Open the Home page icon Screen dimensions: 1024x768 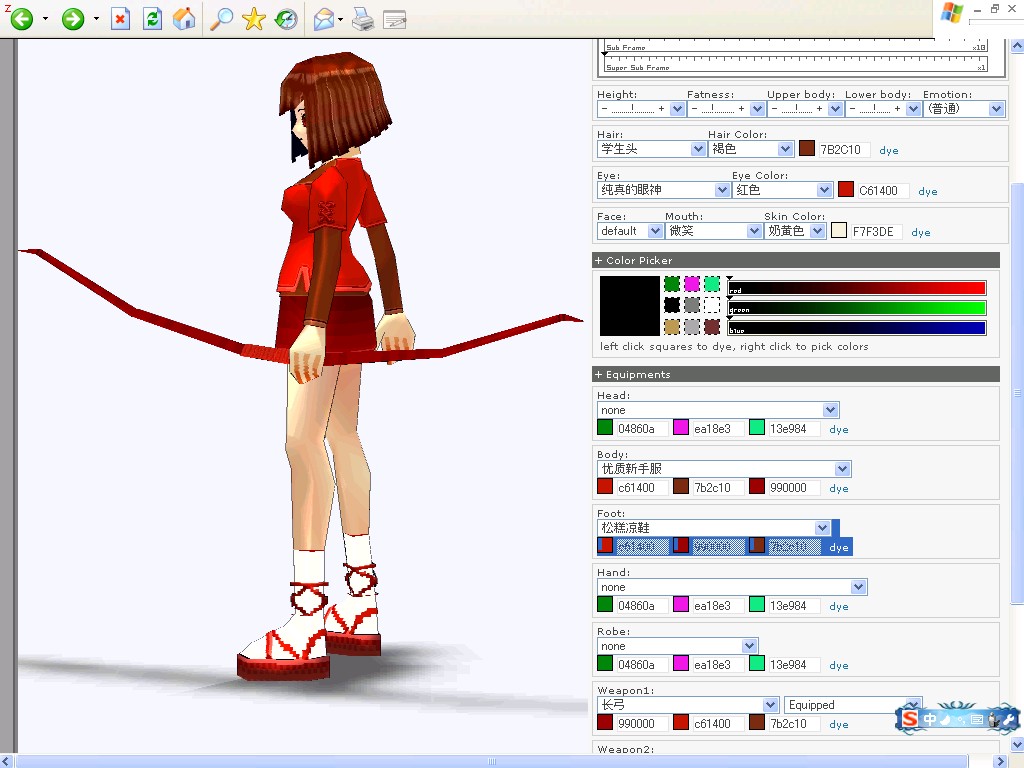coord(184,19)
